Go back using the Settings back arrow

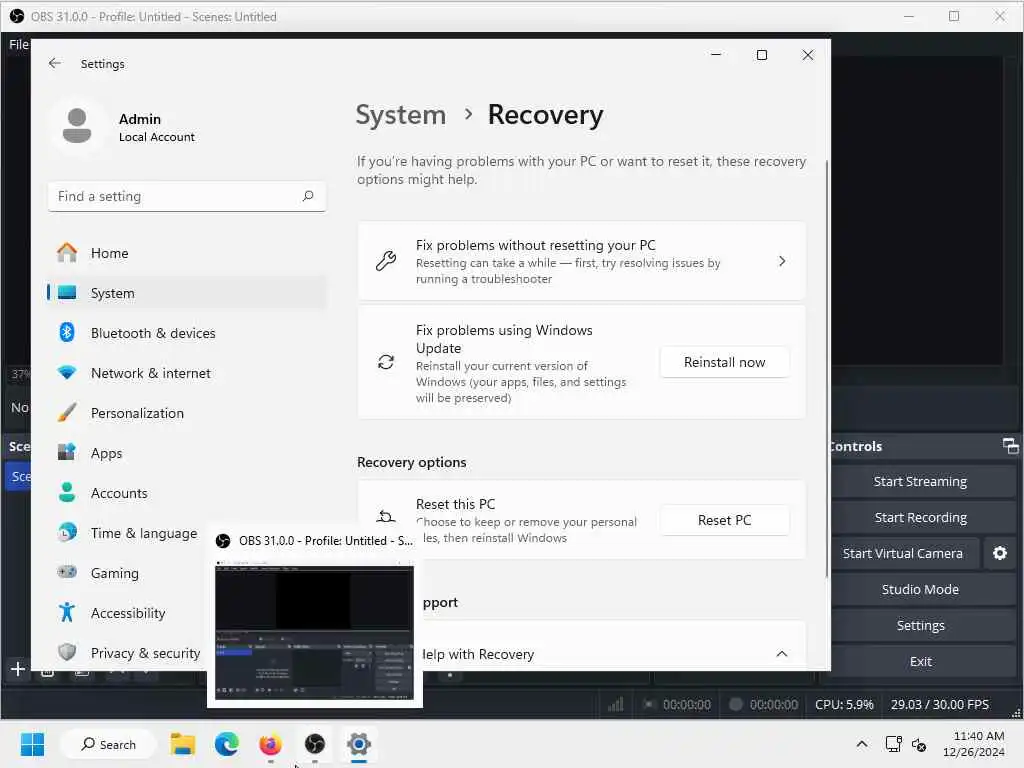pyautogui.click(x=54, y=63)
